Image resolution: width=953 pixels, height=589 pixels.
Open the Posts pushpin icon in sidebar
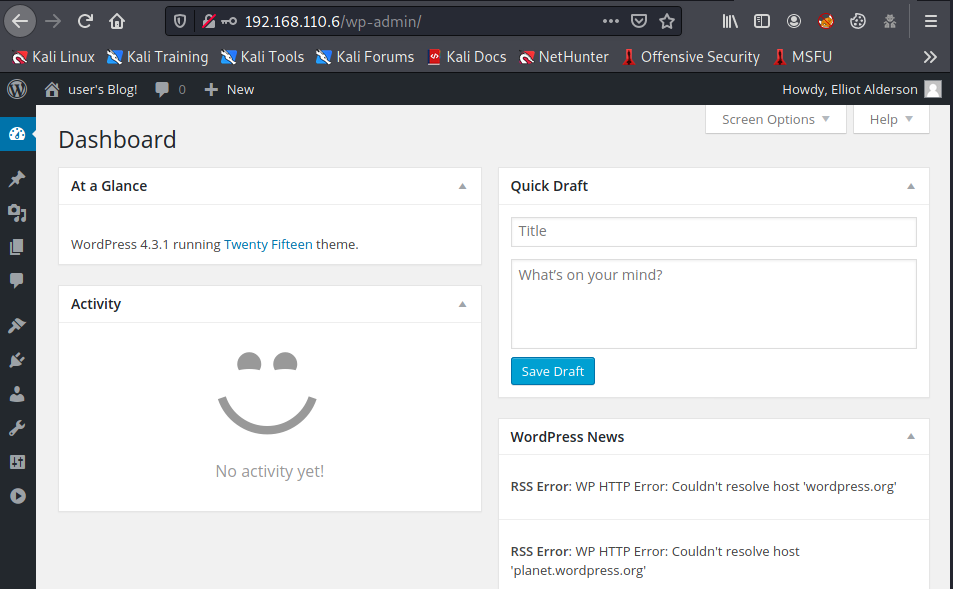click(x=17, y=179)
